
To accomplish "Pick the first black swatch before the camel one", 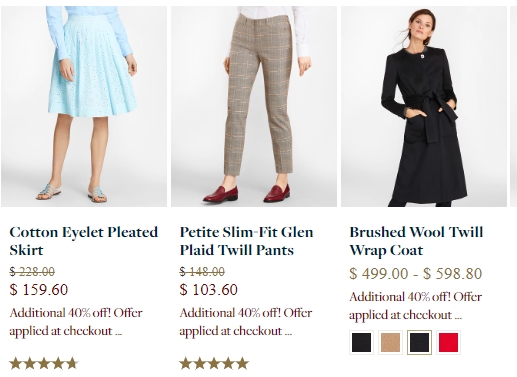I will (x=361, y=342).
